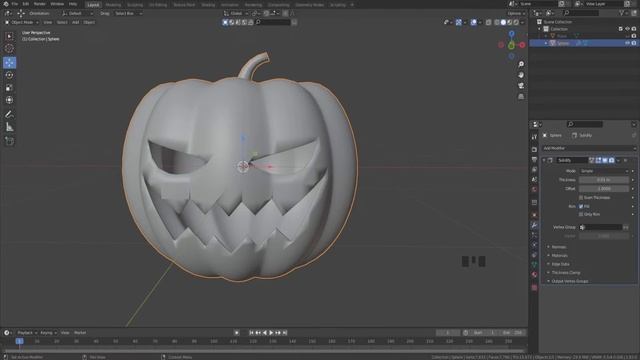
Task: Select the Select Box tool icon
Action: 9,36
